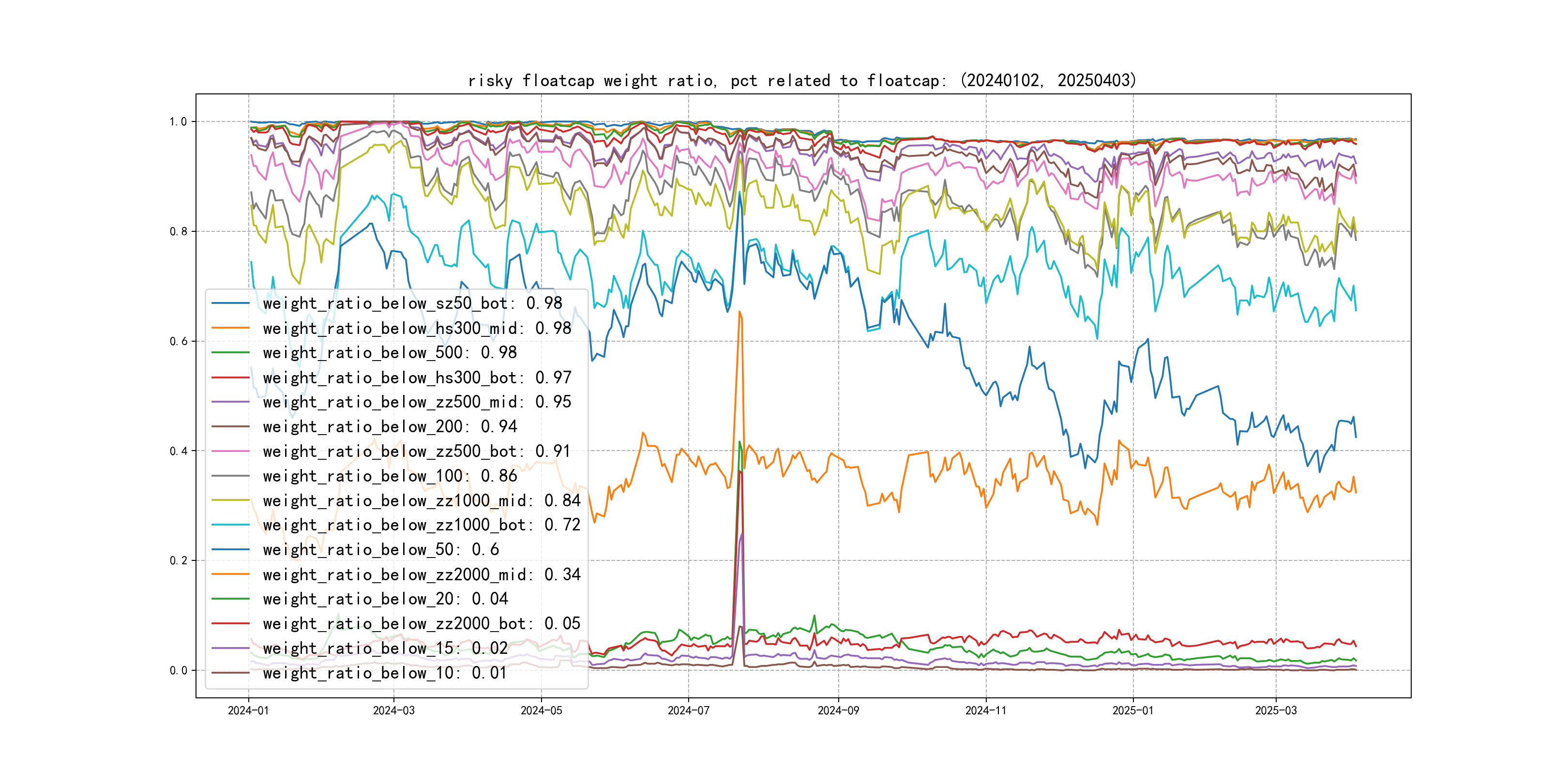Viewport: 1568px width, 784px height.
Task: Click the 0.0 y-axis tick label
Action: [x=178, y=670]
